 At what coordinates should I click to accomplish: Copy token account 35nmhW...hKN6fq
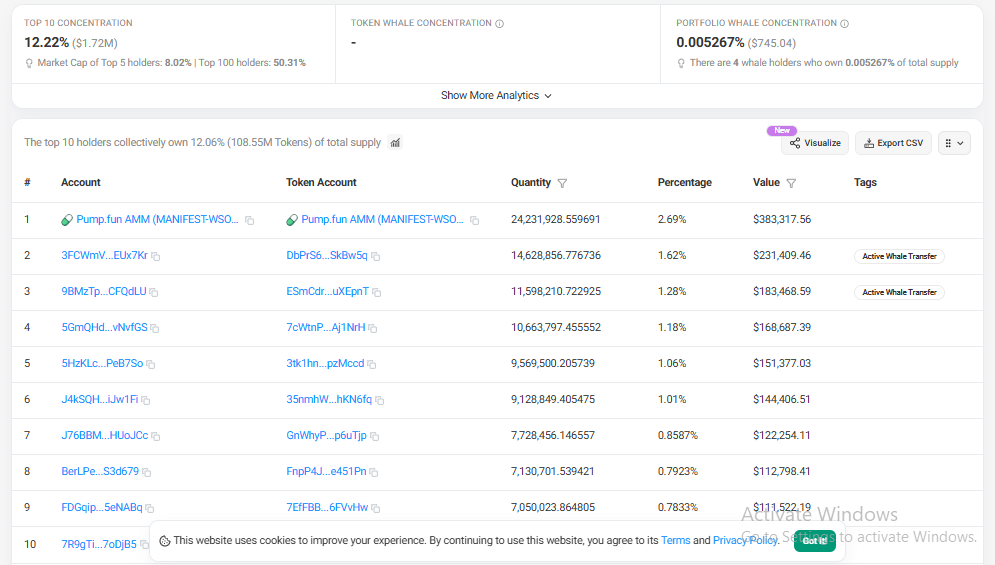point(379,400)
